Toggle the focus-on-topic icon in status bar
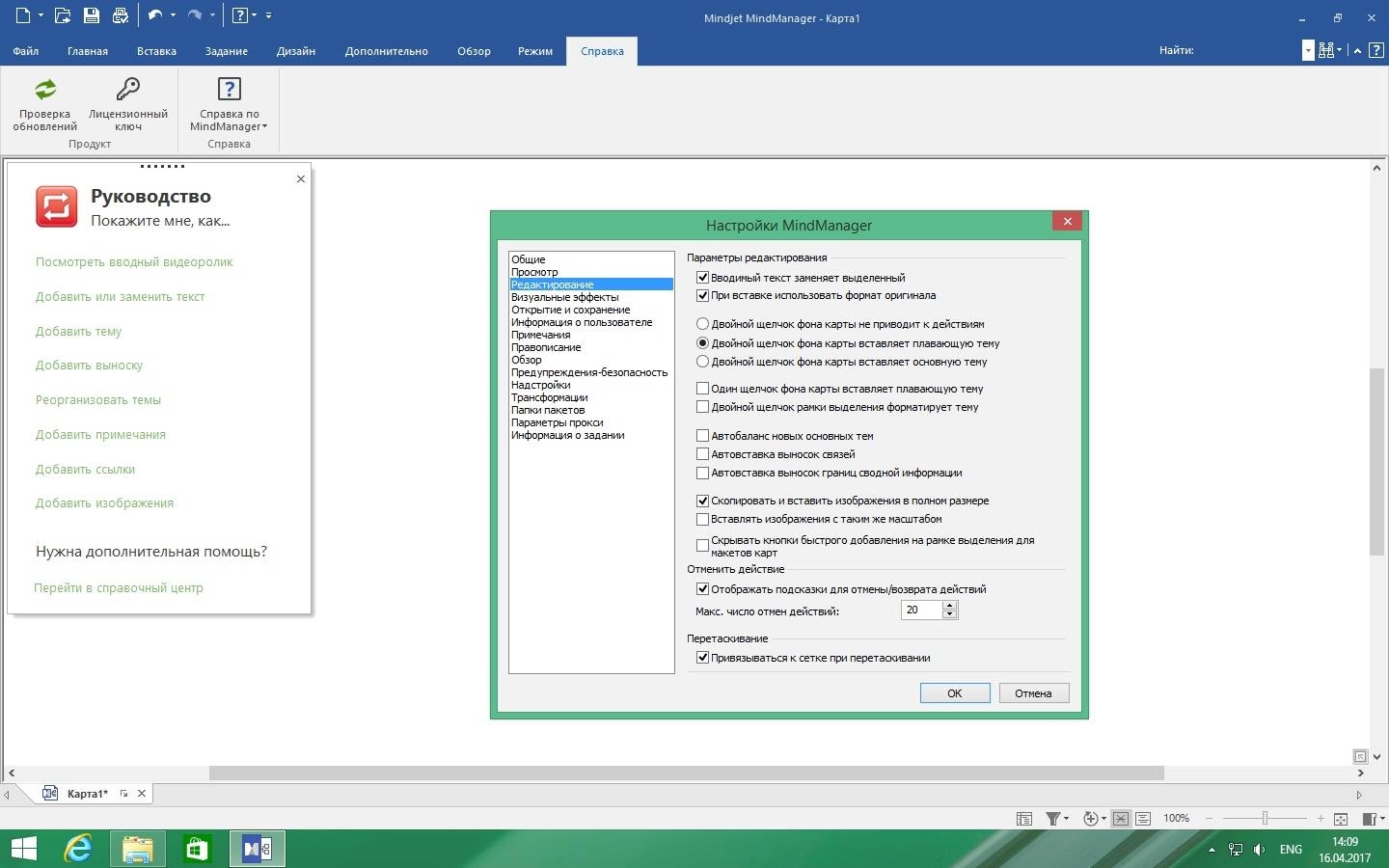 coord(1120,819)
